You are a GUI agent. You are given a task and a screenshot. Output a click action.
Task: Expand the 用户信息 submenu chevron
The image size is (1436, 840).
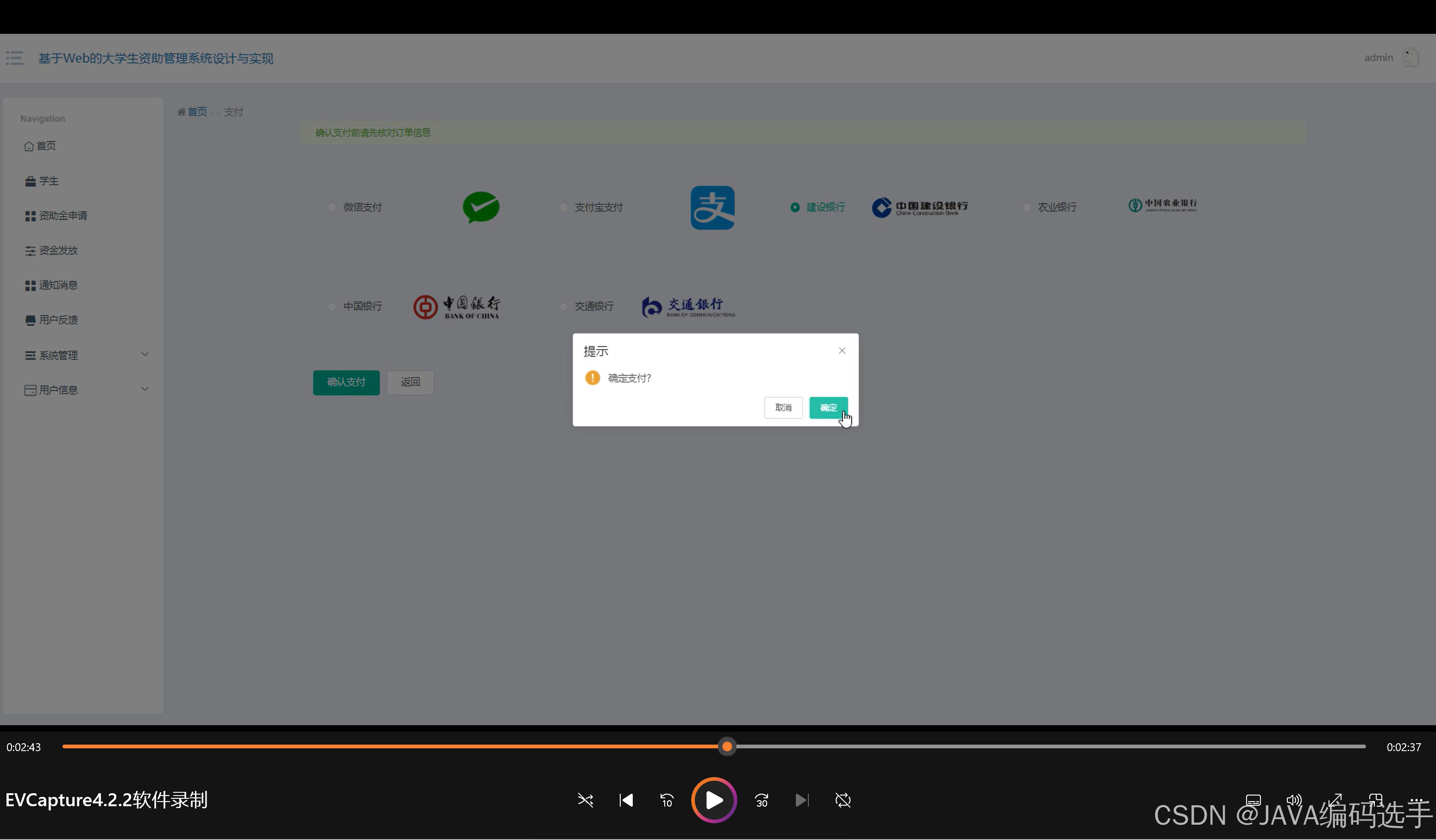pyautogui.click(x=145, y=389)
